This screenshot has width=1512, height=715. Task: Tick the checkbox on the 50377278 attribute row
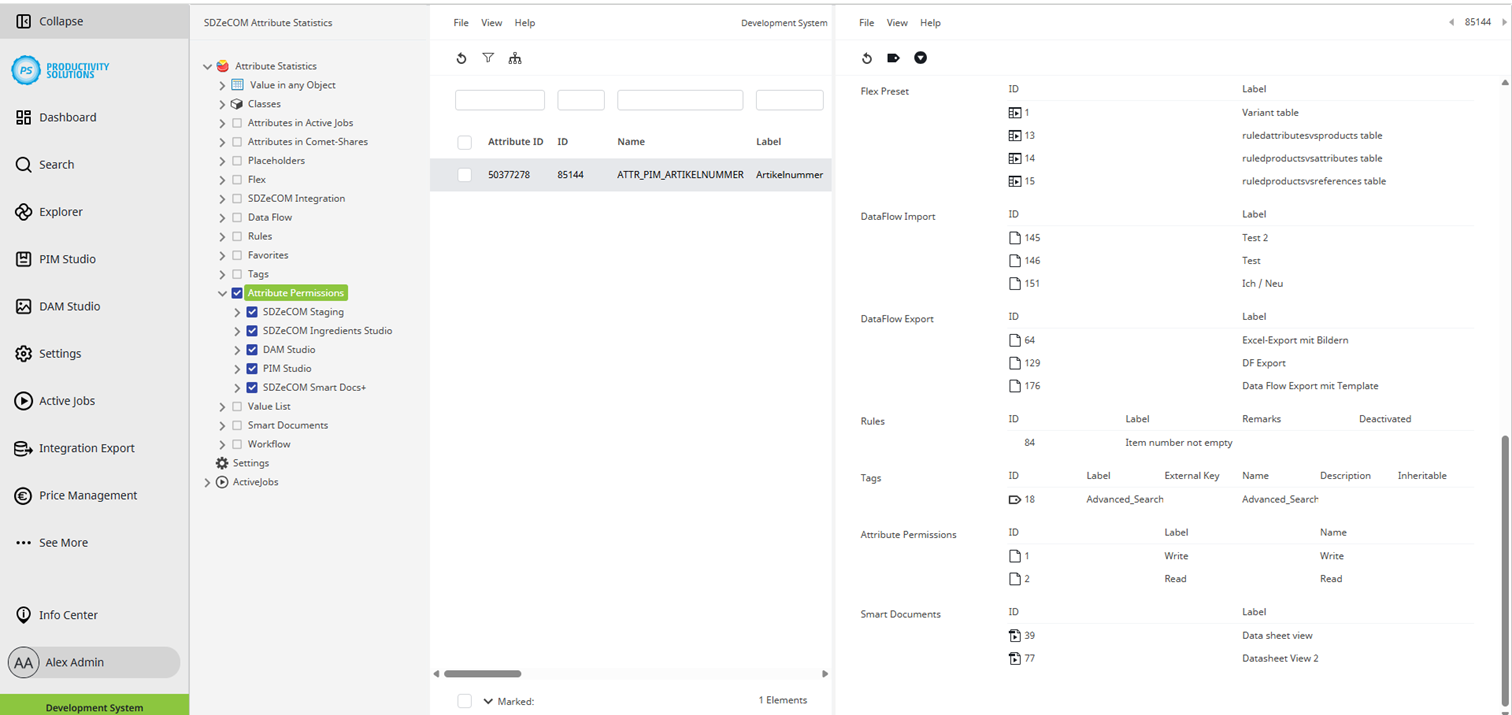click(x=464, y=174)
